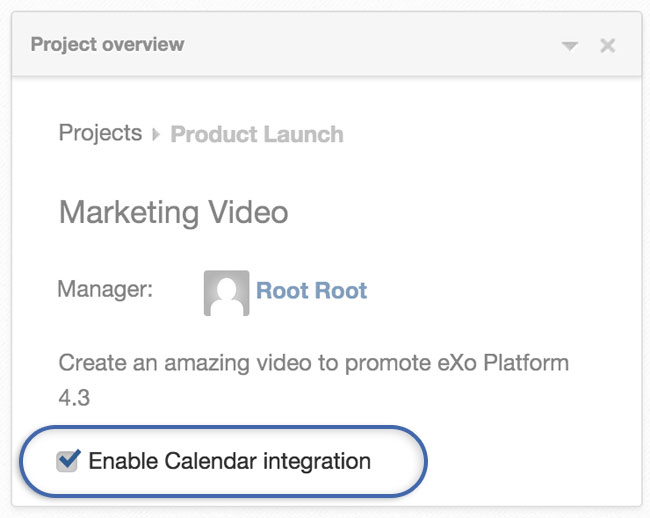650x518 pixels.
Task: Click the breadcrumb separator arrow
Action: click(x=156, y=134)
